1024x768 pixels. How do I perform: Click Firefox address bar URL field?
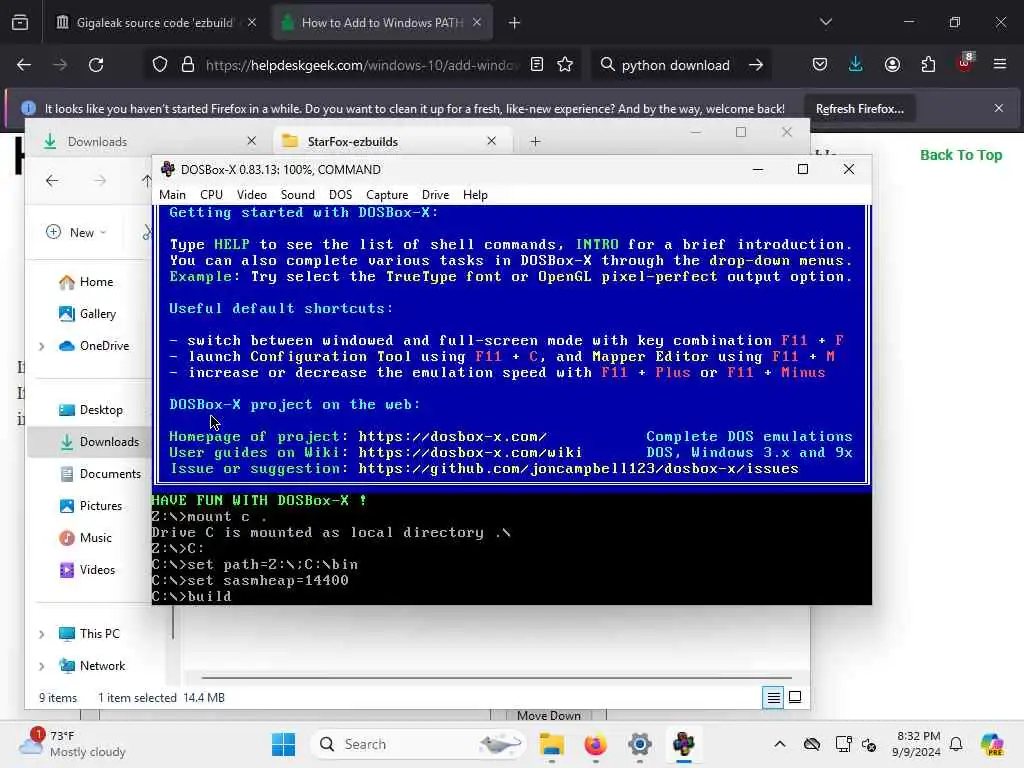tap(362, 65)
